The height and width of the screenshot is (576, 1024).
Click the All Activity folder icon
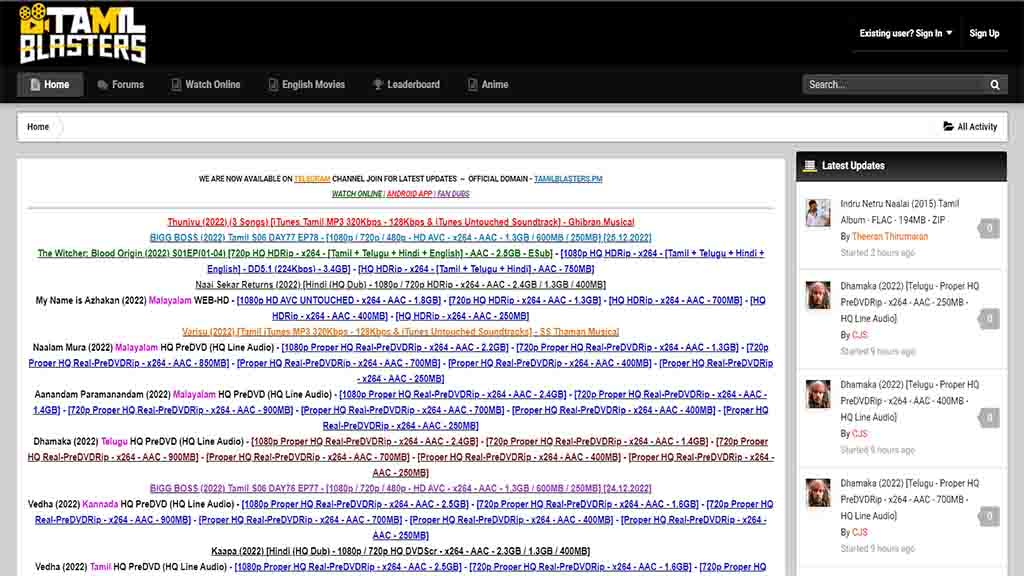coord(948,126)
